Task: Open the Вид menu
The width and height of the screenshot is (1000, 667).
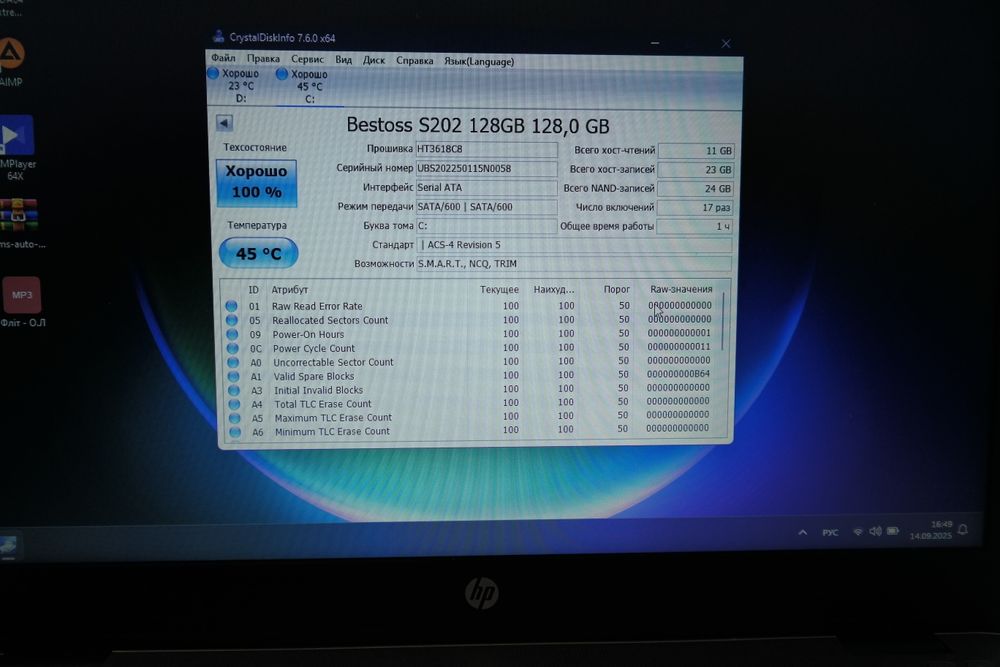Action: pos(343,59)
